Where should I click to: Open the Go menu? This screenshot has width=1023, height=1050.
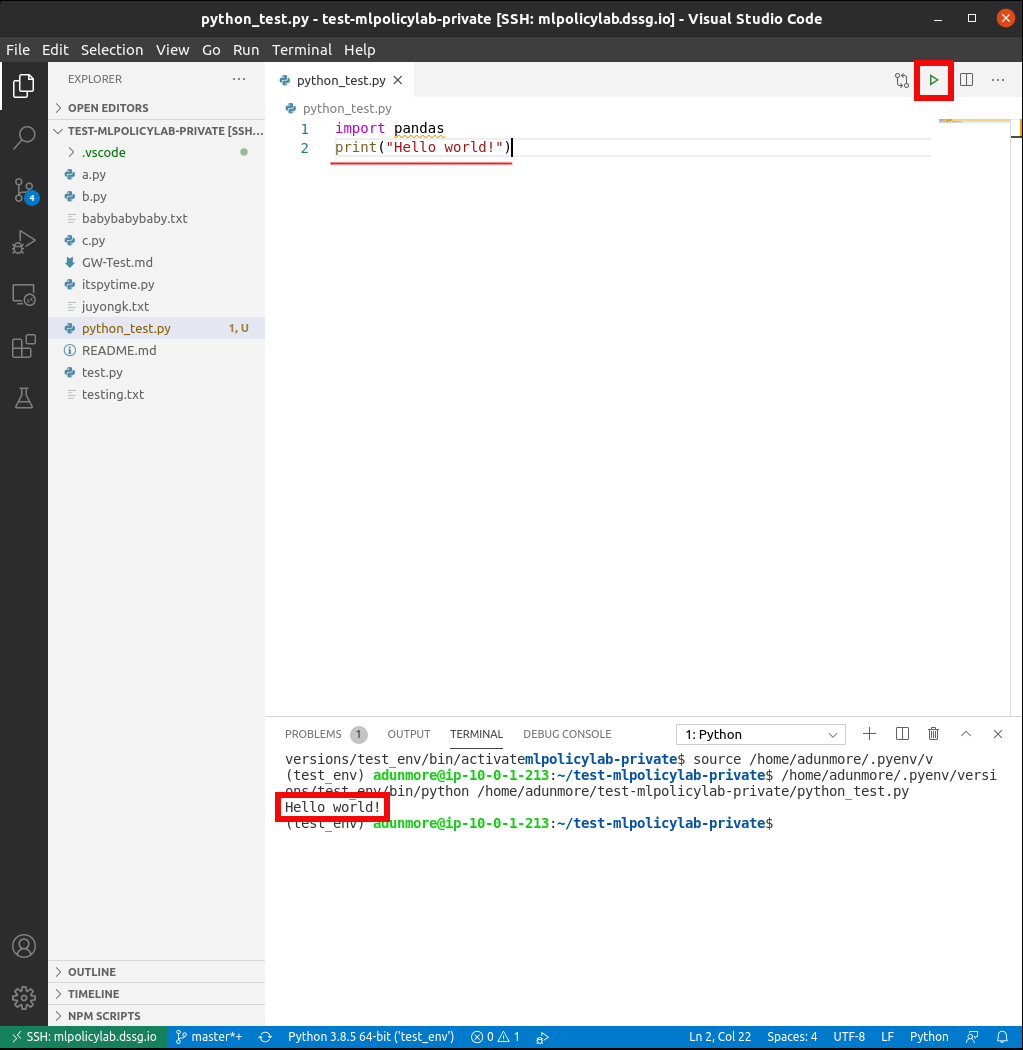[211, 50]
